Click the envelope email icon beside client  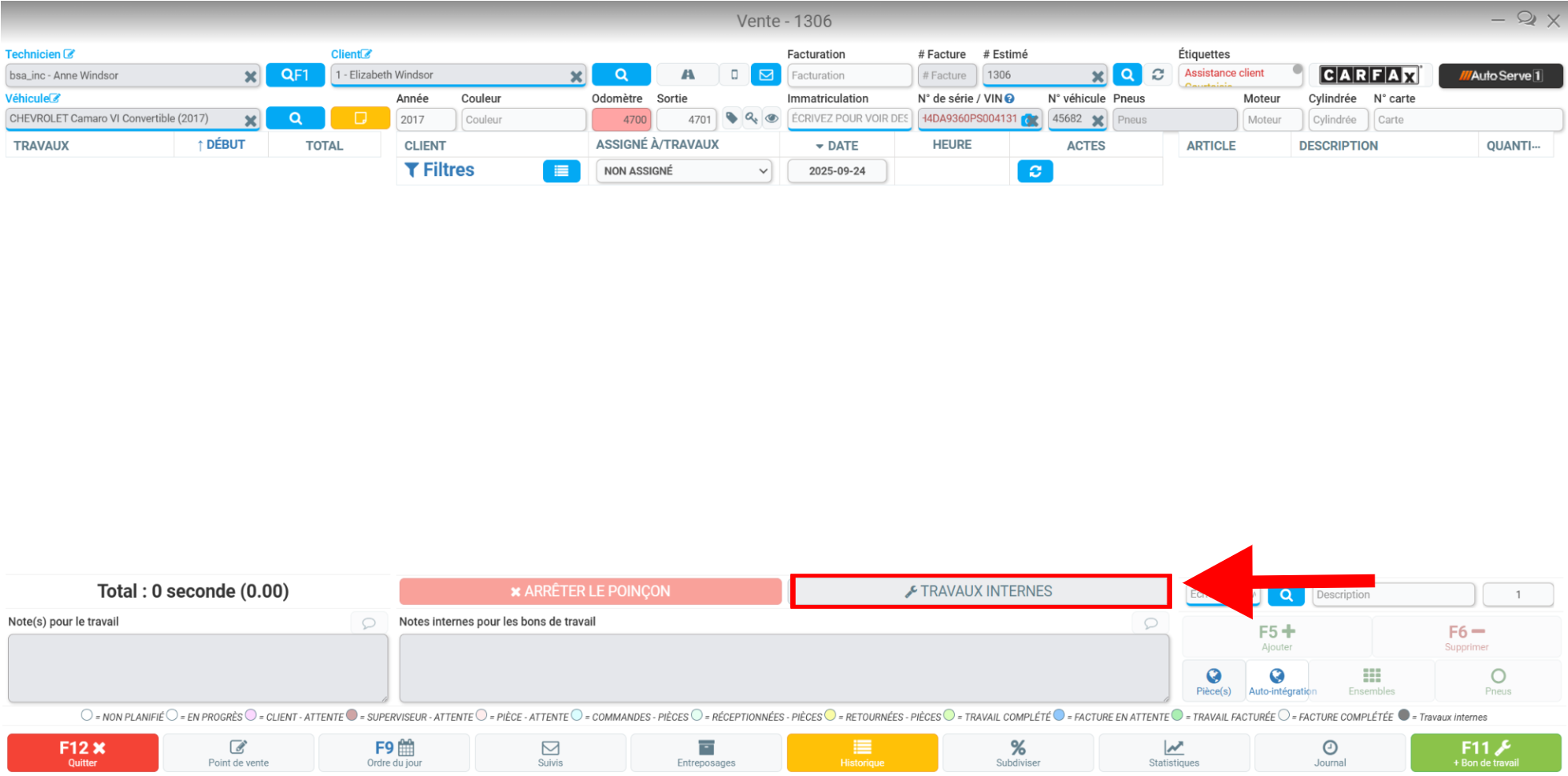766,75
